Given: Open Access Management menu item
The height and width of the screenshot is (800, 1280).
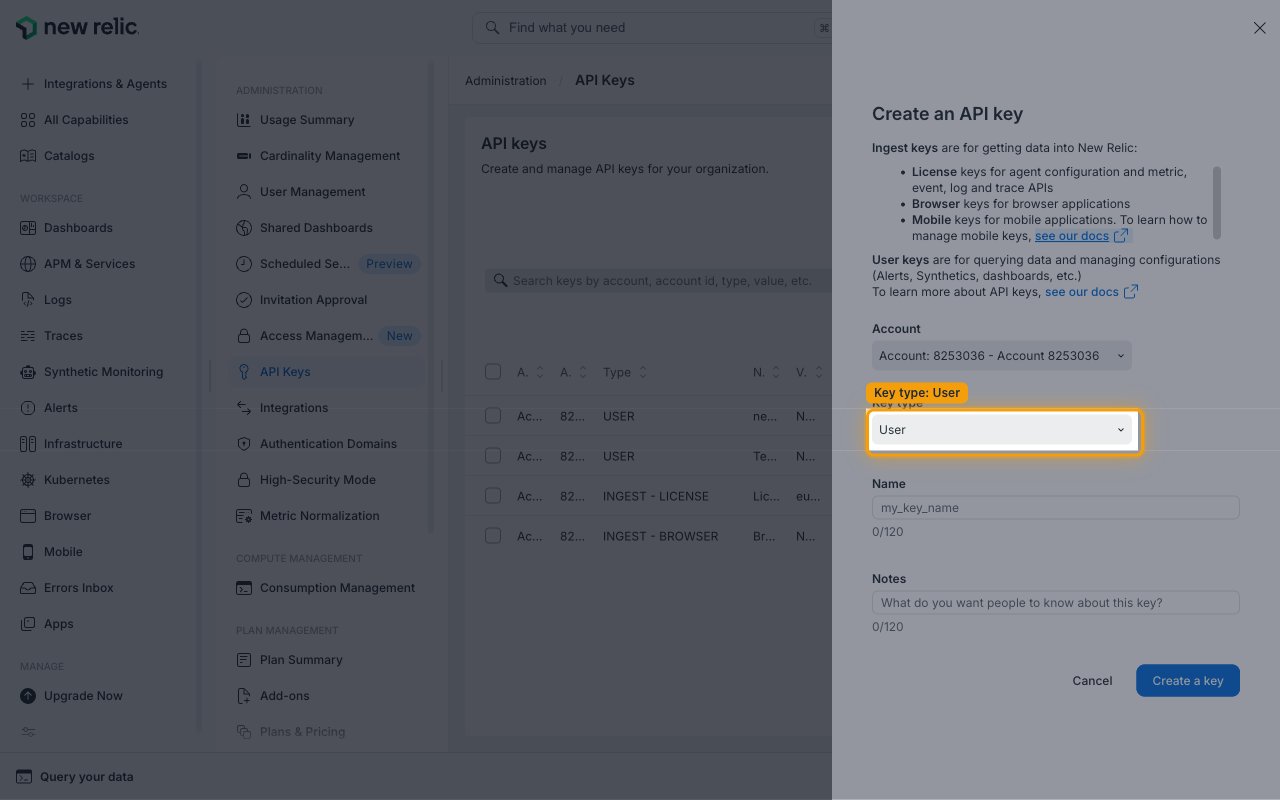Looking at the screenshot, I should point(328,336).
